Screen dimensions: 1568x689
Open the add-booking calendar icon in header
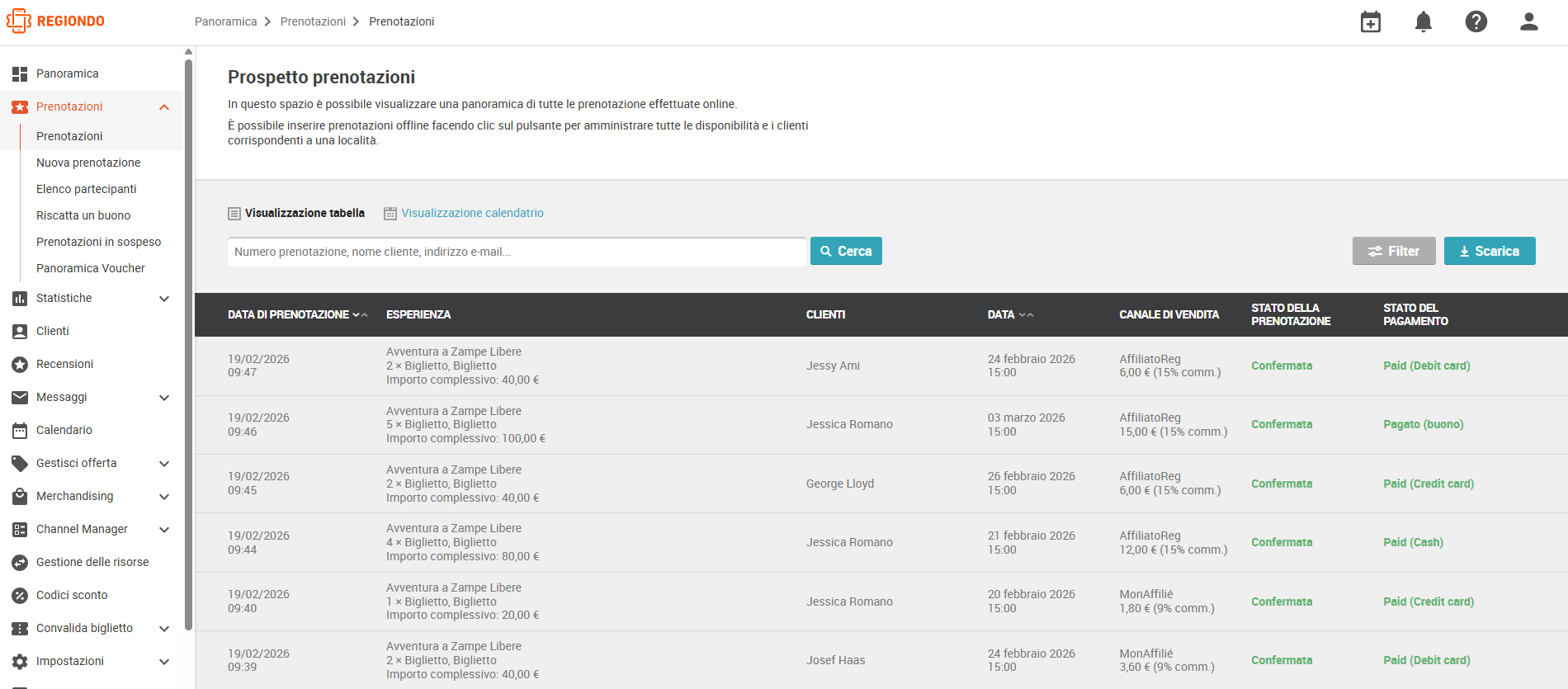(x=1371, y=21)
